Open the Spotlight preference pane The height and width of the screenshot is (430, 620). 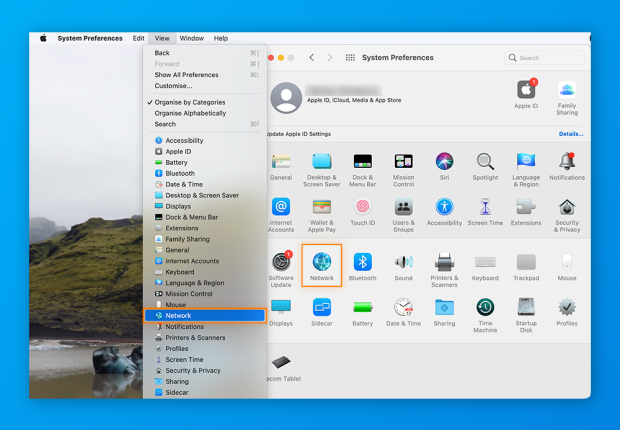pyautogui.click(x=485, y=162)
